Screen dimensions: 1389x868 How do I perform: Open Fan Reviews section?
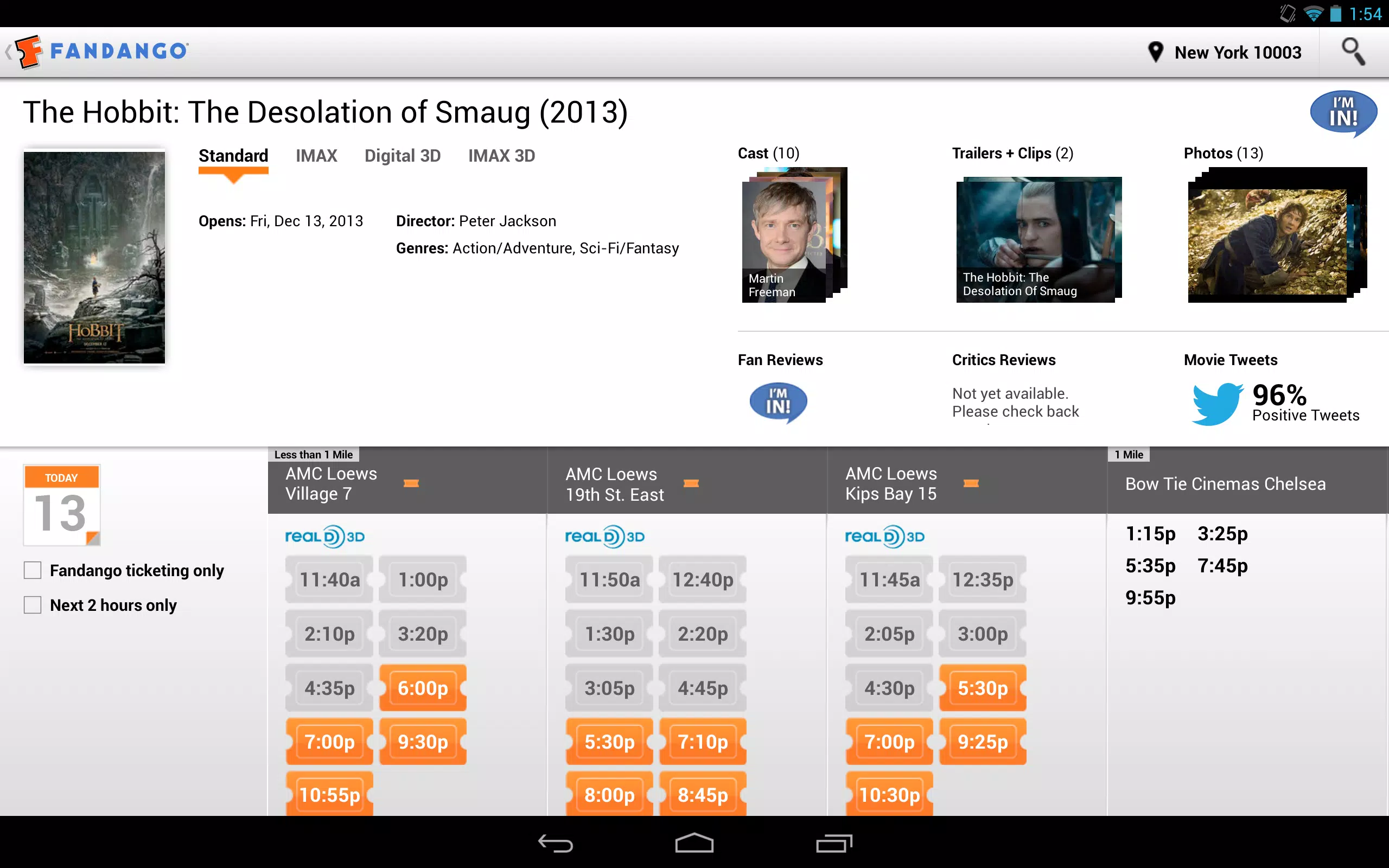click(780, 360)
